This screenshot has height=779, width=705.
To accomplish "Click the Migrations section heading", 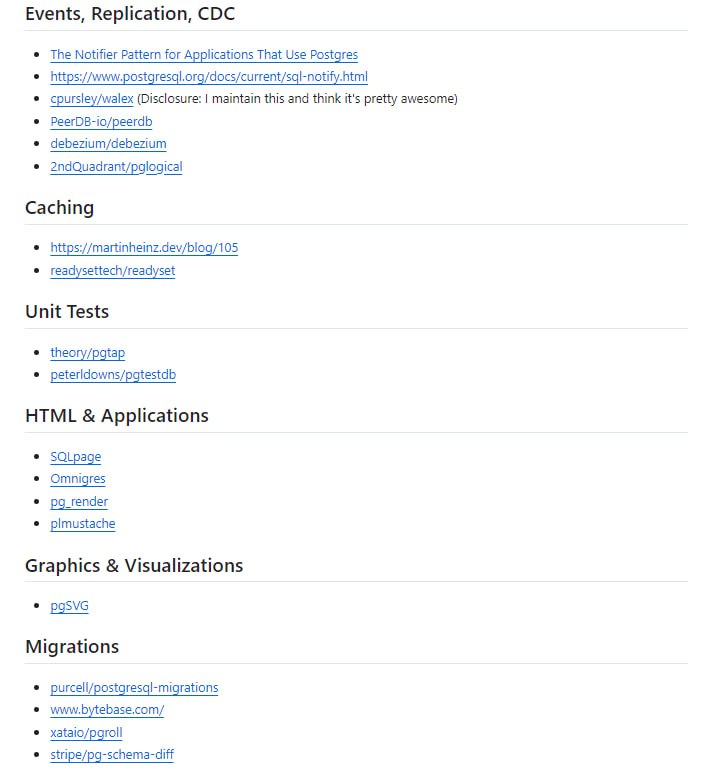I will pos(72,647).
